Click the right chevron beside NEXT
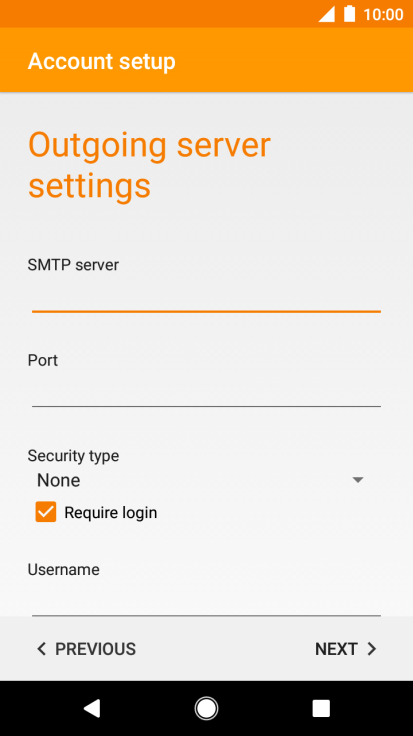 click(372, 649)
